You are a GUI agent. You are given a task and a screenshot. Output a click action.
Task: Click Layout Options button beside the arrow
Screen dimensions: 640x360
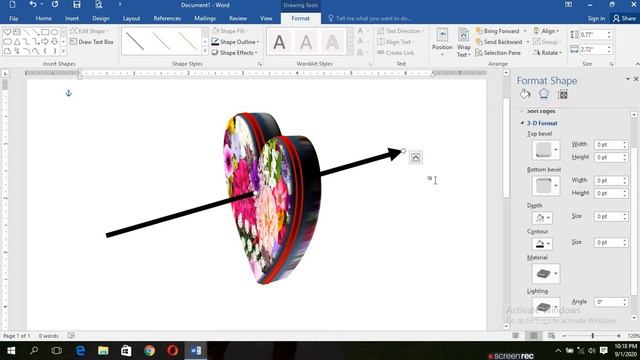(416, 158)
